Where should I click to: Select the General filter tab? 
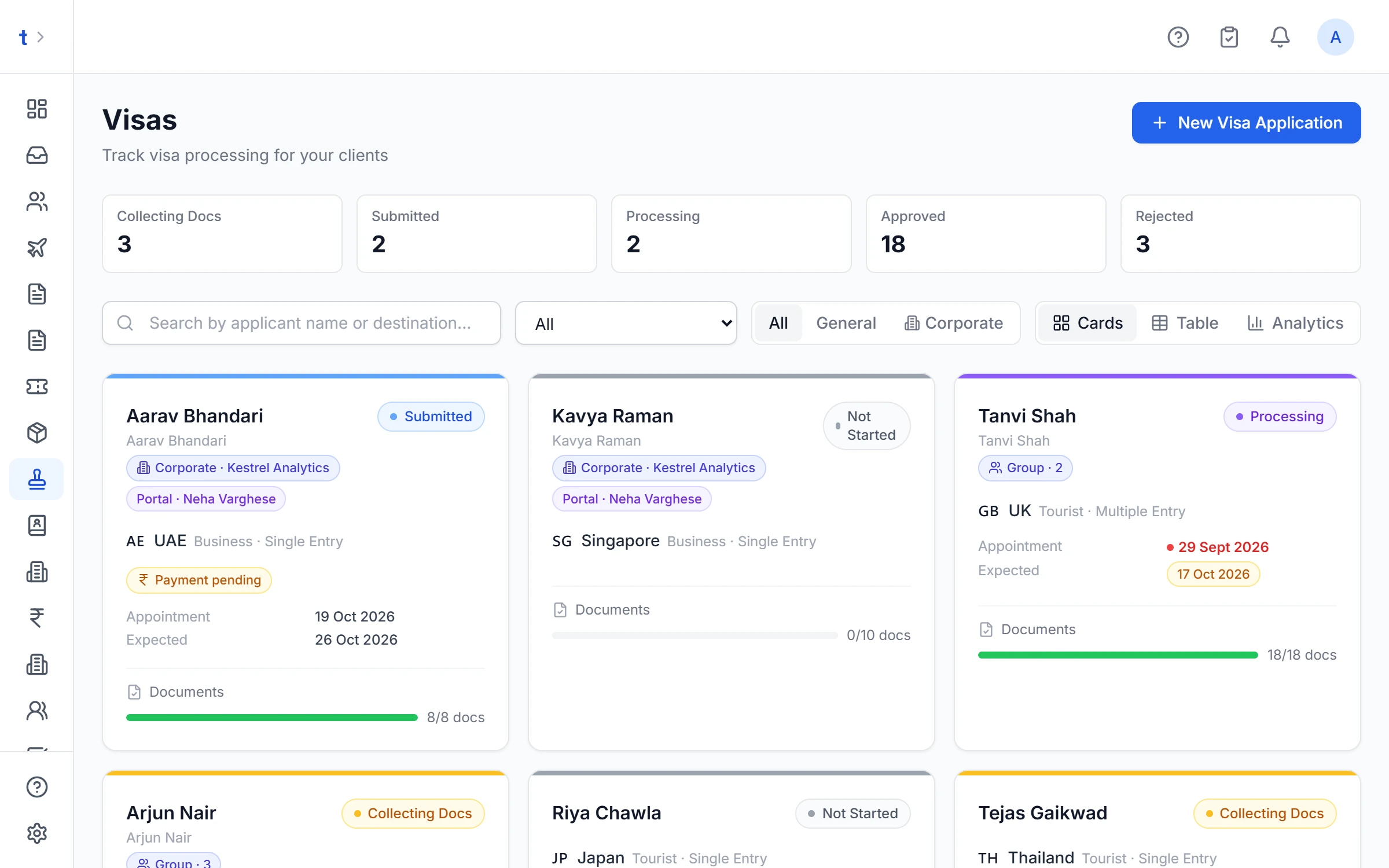click(x=846, y=323)
